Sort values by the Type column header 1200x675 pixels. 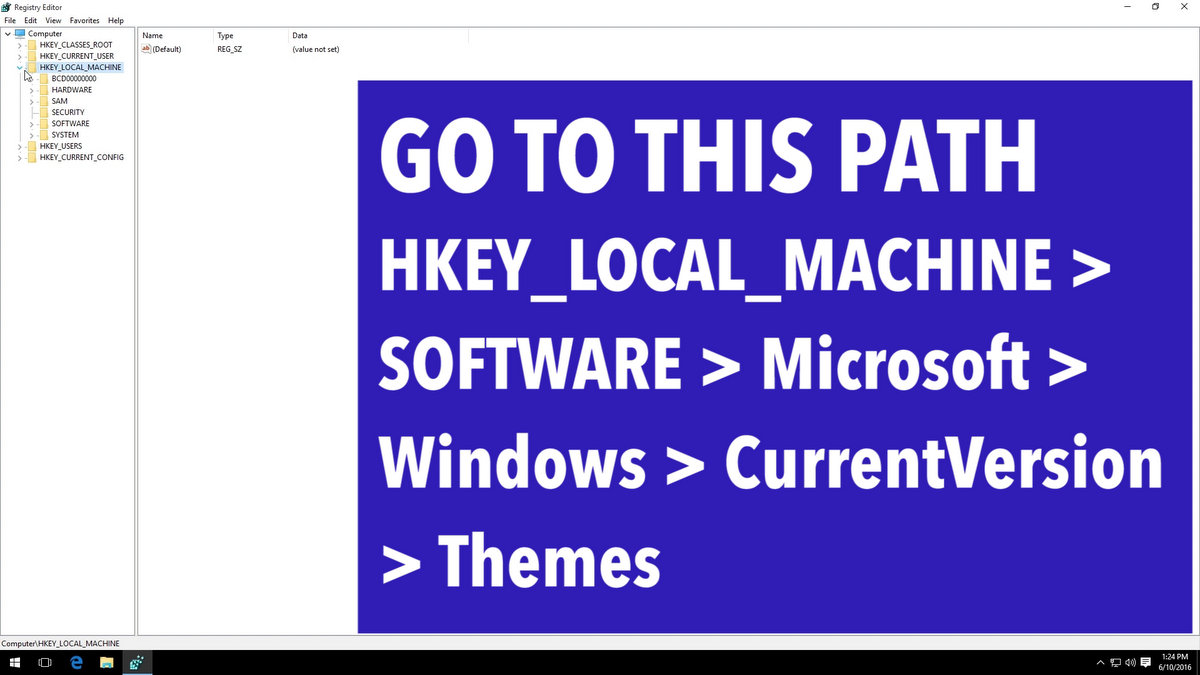[x=250, y=35]
